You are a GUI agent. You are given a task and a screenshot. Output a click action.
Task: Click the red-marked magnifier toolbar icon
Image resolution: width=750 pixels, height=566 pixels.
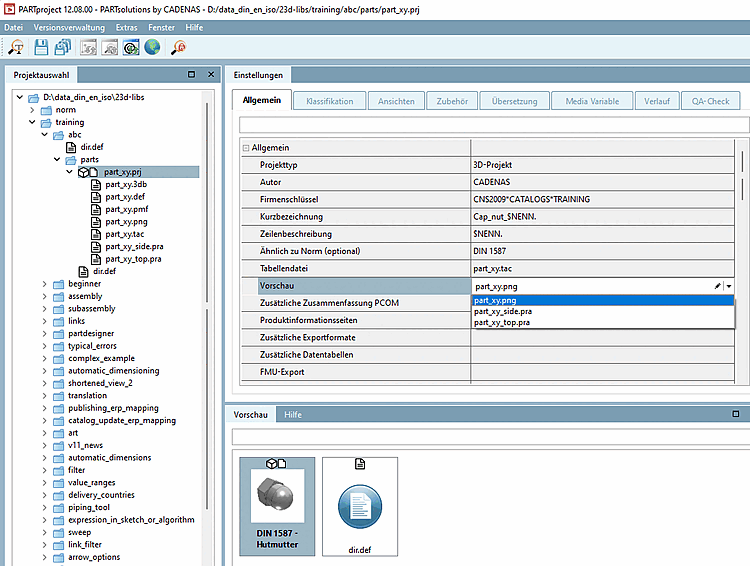coord(179,47)
